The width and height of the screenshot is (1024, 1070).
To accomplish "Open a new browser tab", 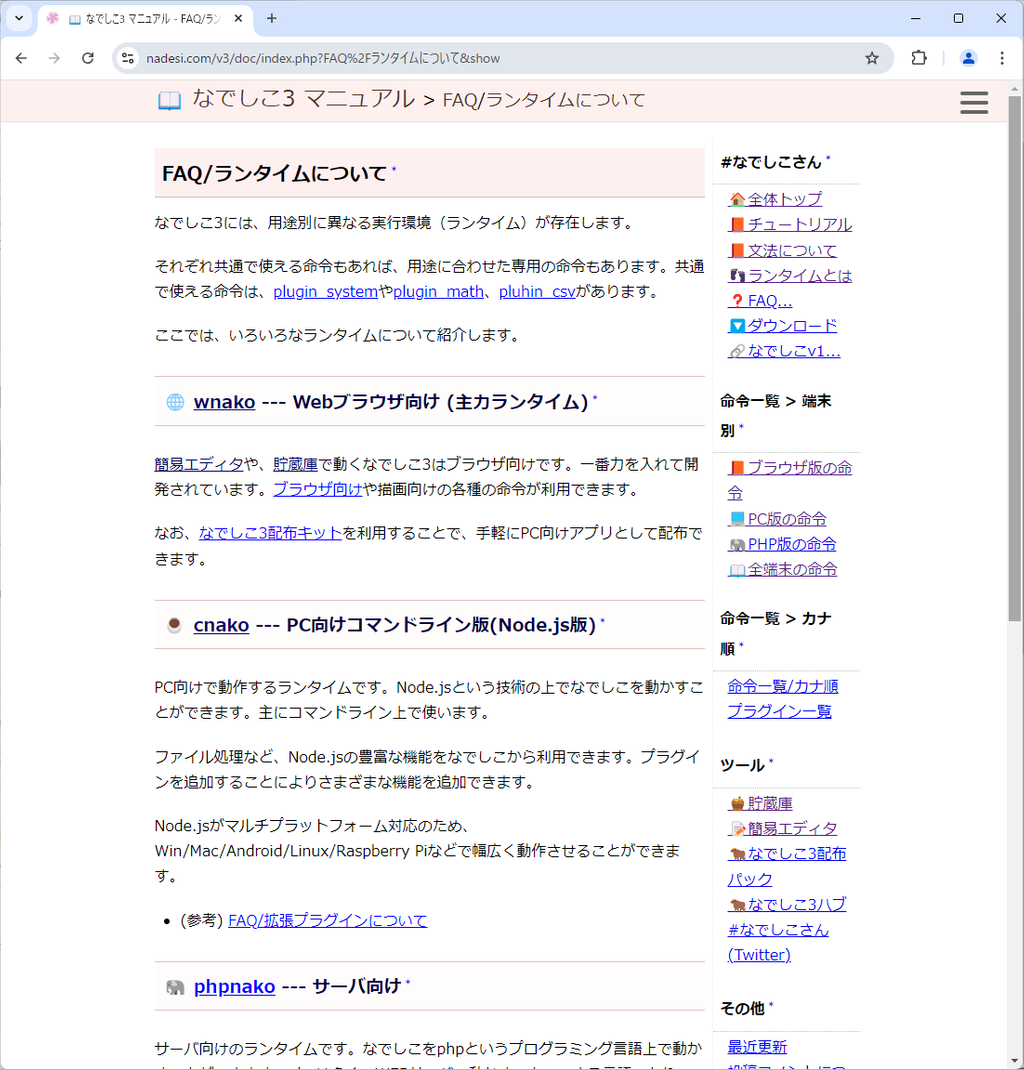I will pyautogui.click(x=272, y=18).
